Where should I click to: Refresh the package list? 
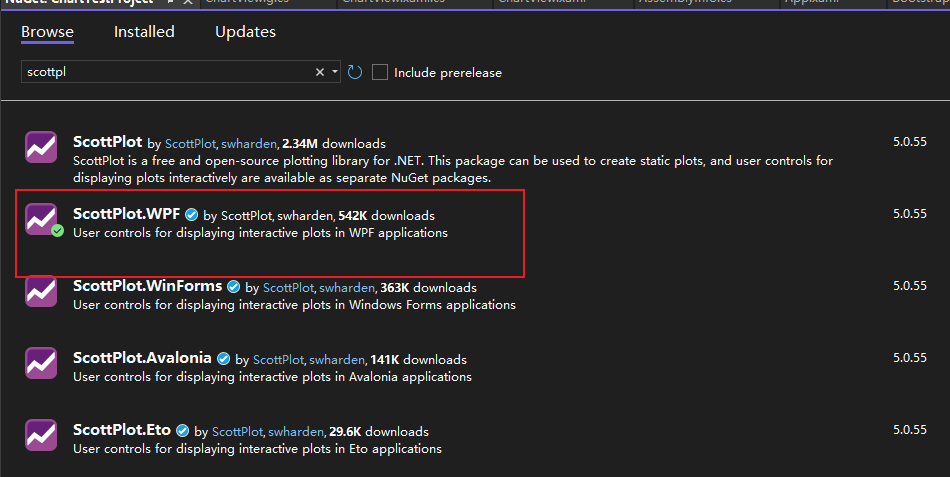pyautogui.click(x=355, y=72)
